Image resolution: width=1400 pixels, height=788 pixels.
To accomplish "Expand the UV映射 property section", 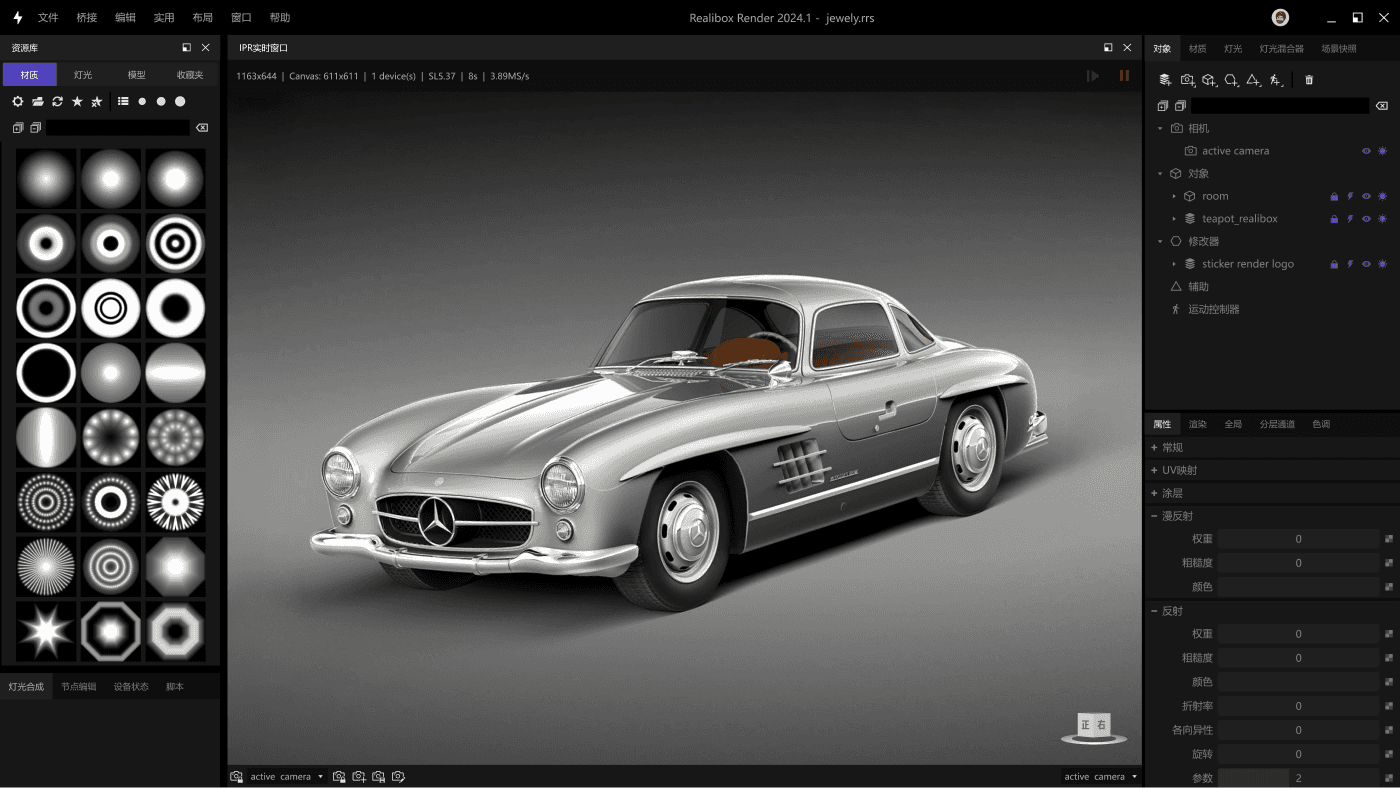I will tap(1154, 470).
